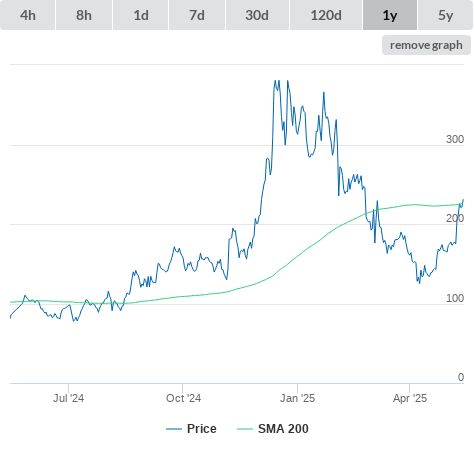Click the 300 y-axis gridline label
The height and width of the screenshot is (455, 474).
click(x=455, y=139)
